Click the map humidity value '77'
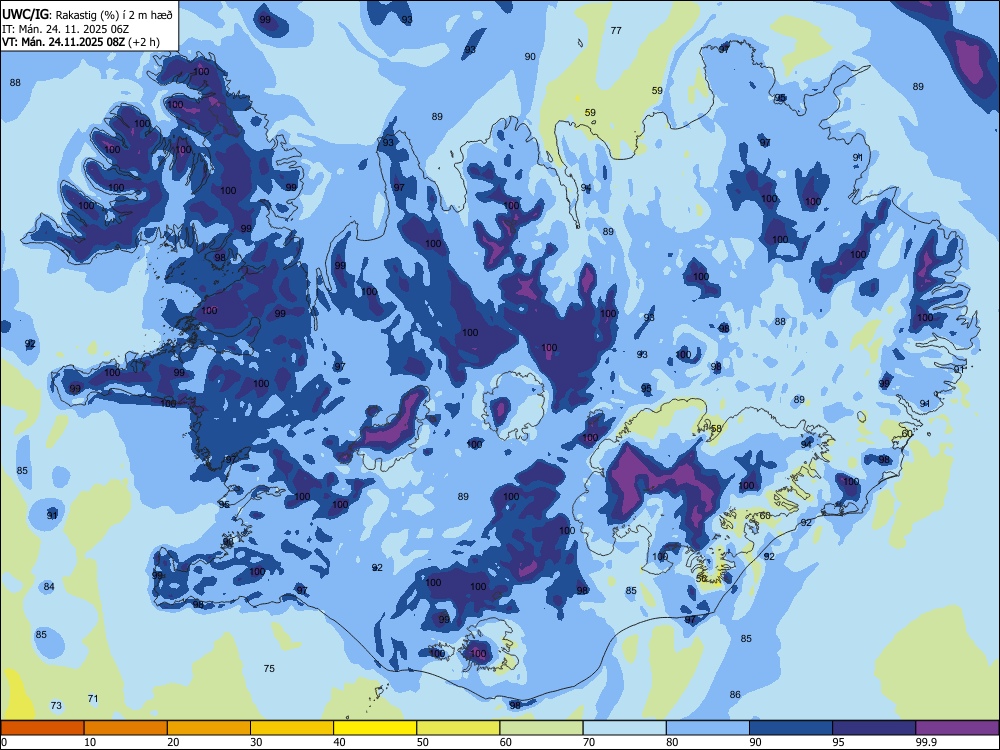 (616, 31)
